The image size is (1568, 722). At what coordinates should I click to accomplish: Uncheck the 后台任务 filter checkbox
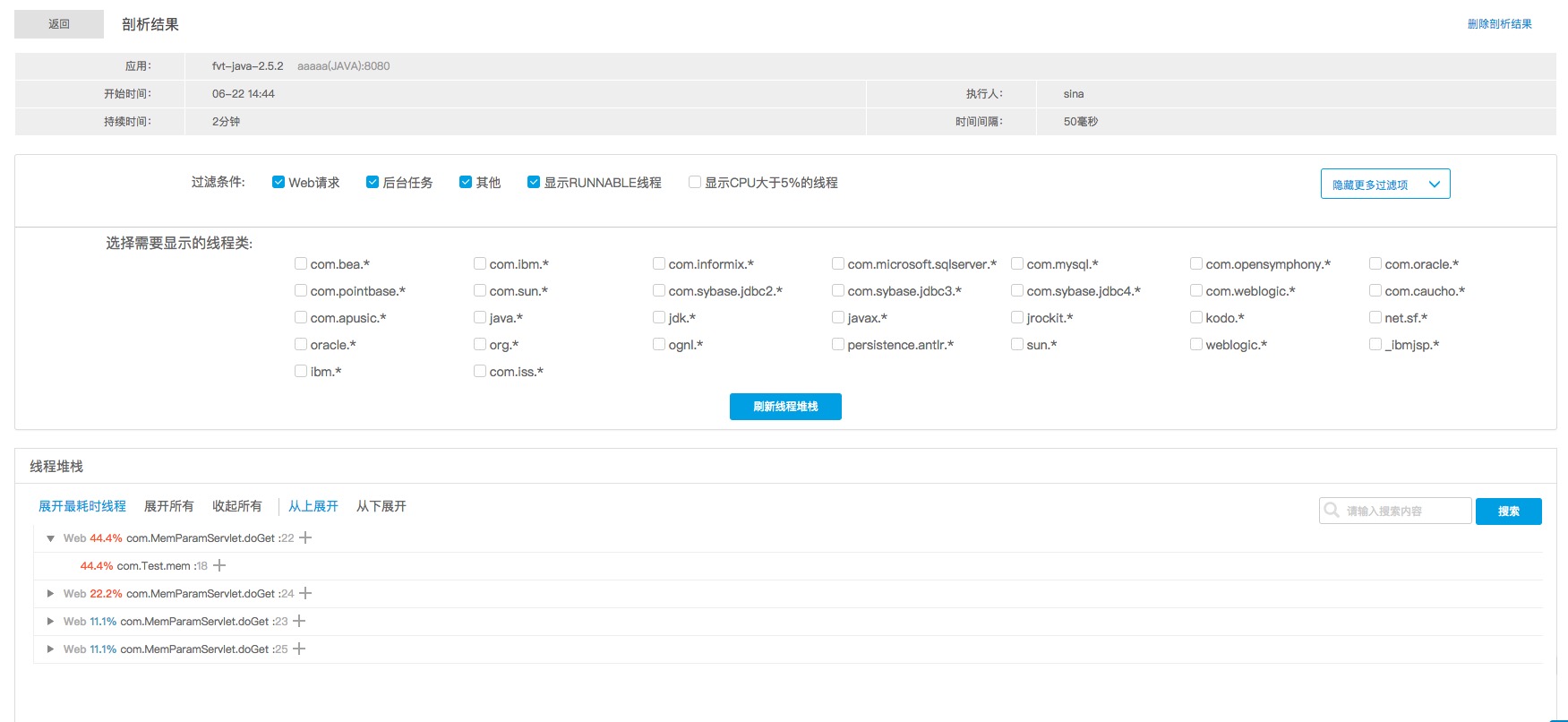[373, 182]
